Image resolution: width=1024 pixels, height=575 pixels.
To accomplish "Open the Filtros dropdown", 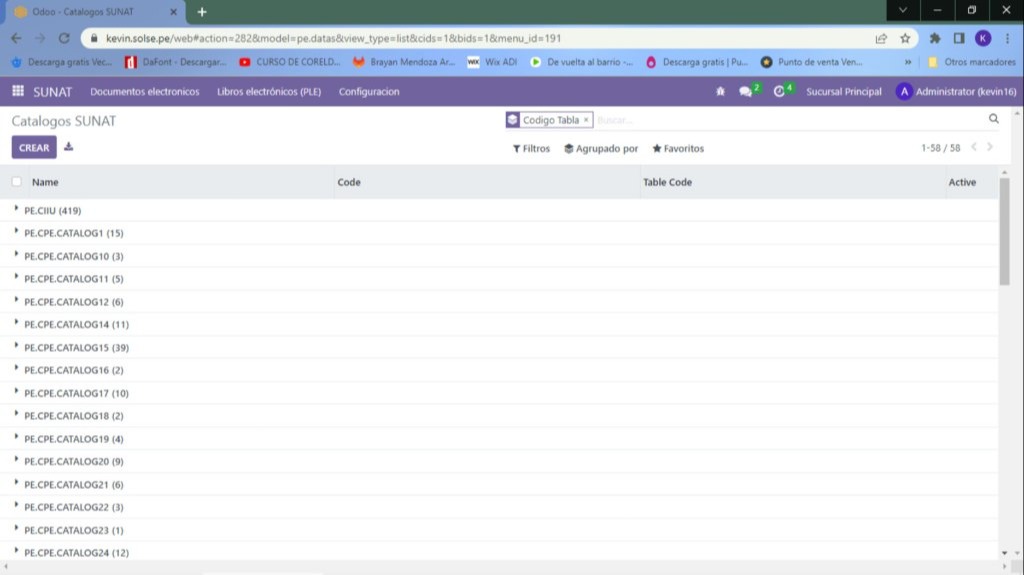I will [531, 149].
